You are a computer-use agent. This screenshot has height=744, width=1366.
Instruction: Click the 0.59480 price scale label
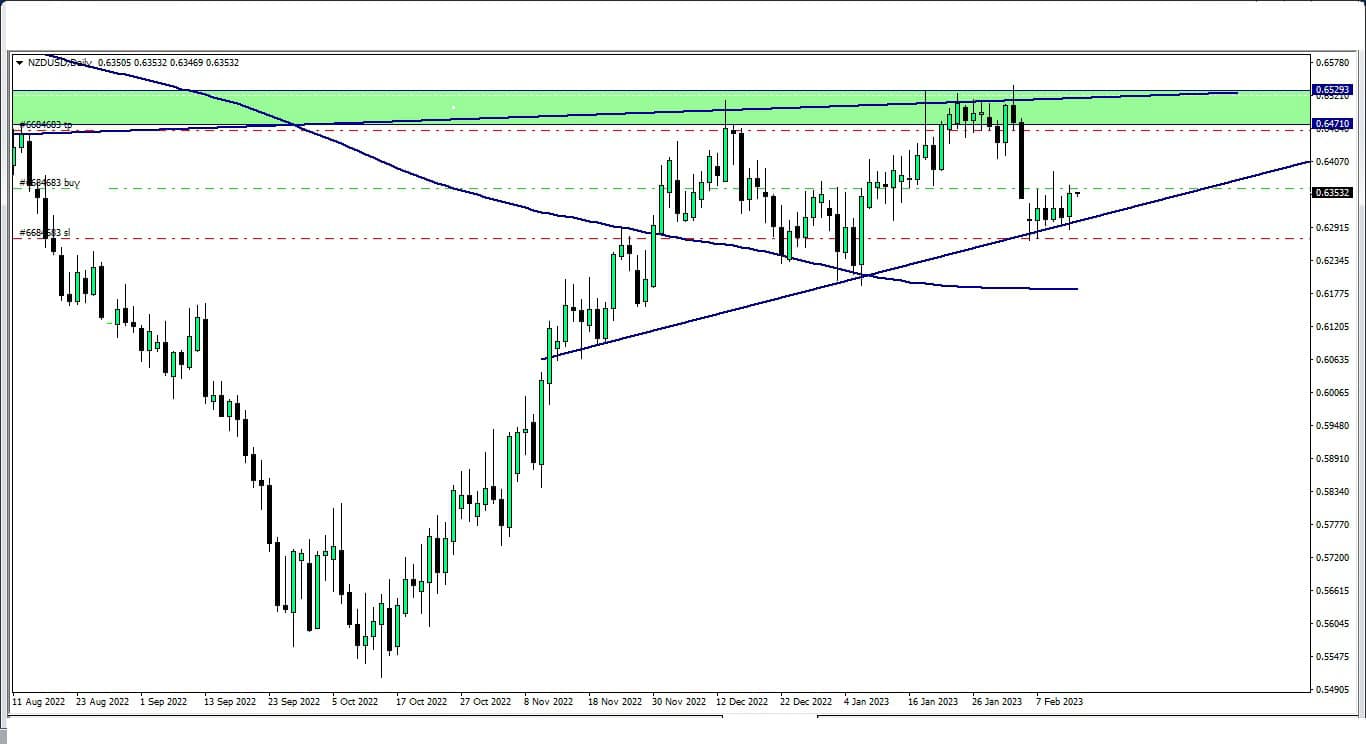(1332, 425)
